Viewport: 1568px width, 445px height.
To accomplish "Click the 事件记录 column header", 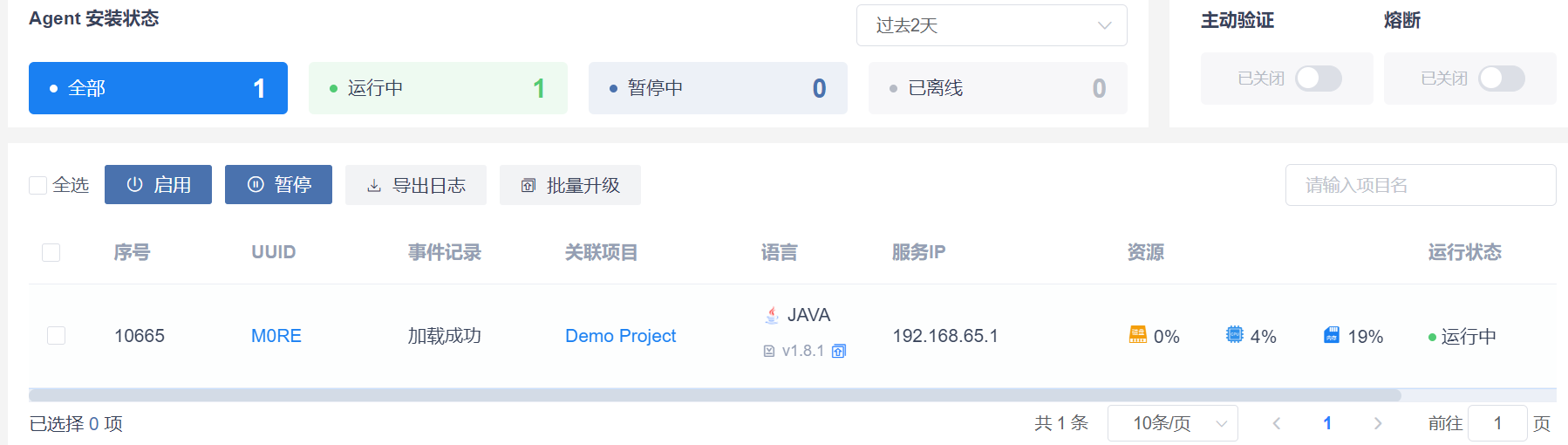I will click(445, 252).
